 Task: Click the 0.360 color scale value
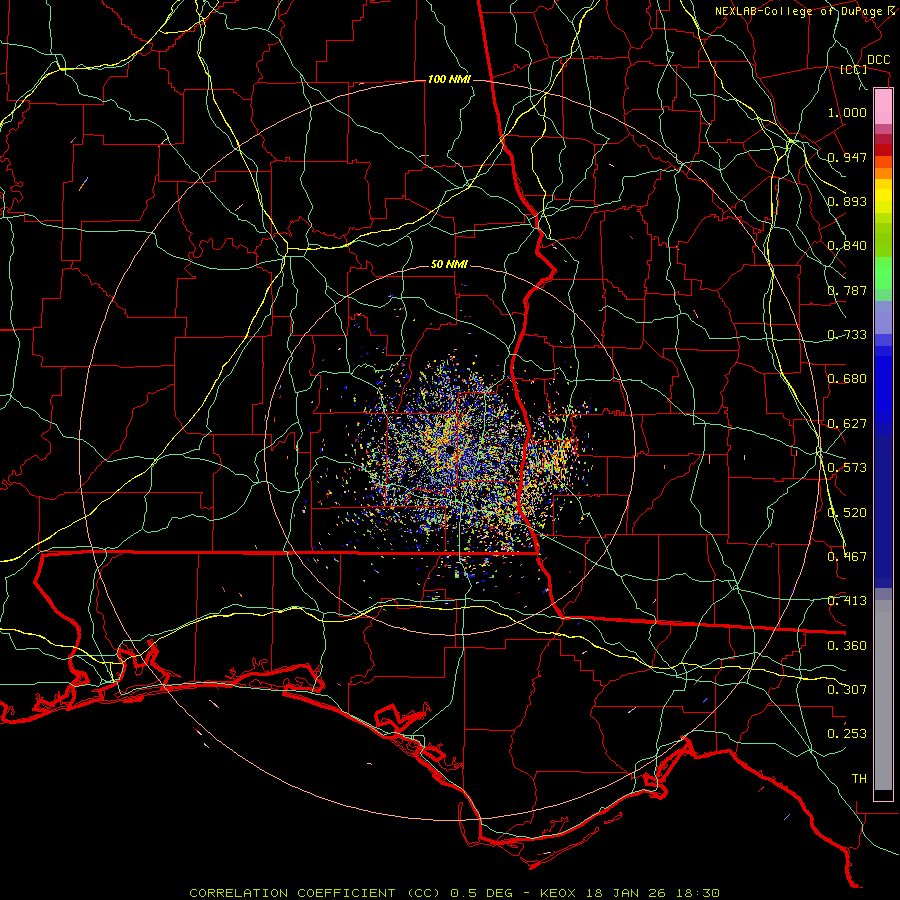pos(847,646)
